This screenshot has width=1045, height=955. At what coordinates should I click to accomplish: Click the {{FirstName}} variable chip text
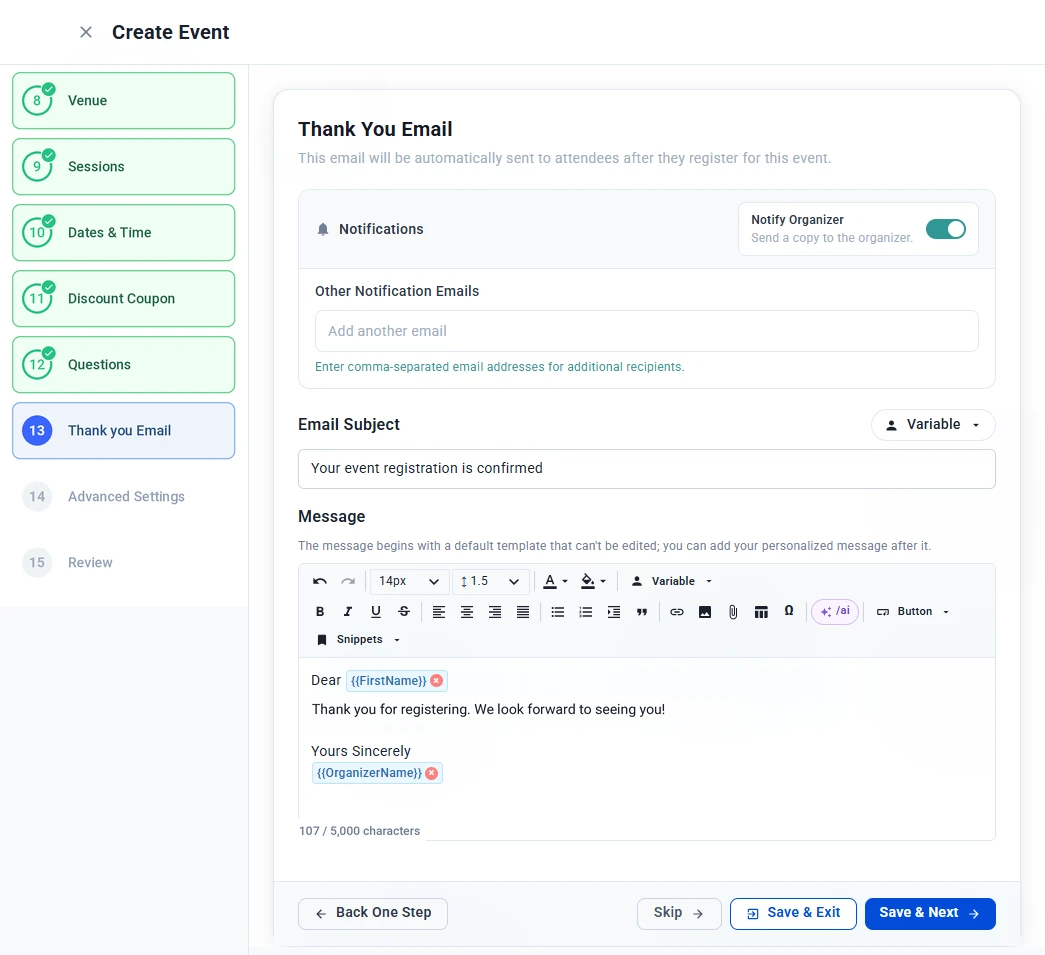(389, 680)
